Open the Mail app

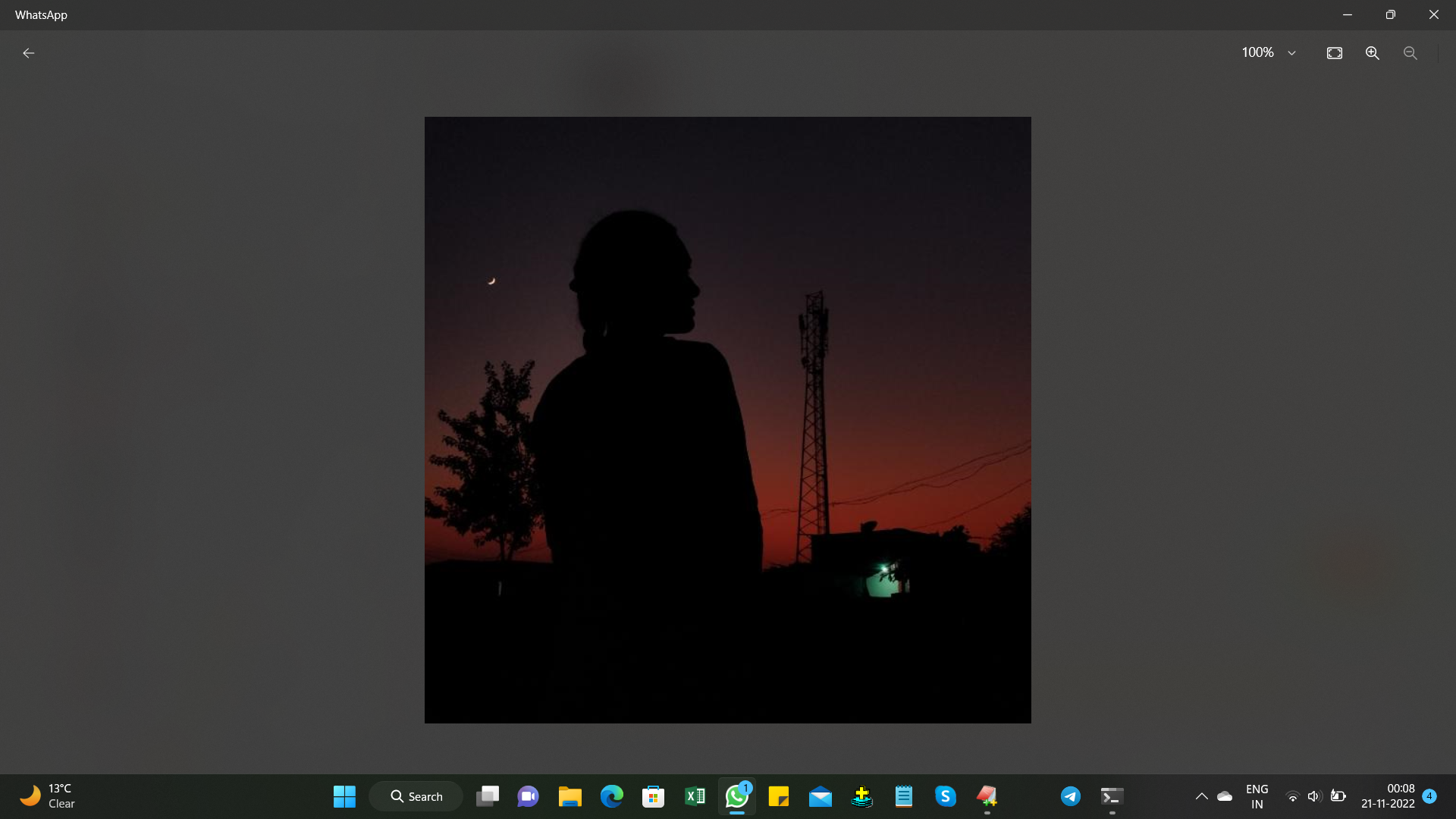click(x=821, y=796)
